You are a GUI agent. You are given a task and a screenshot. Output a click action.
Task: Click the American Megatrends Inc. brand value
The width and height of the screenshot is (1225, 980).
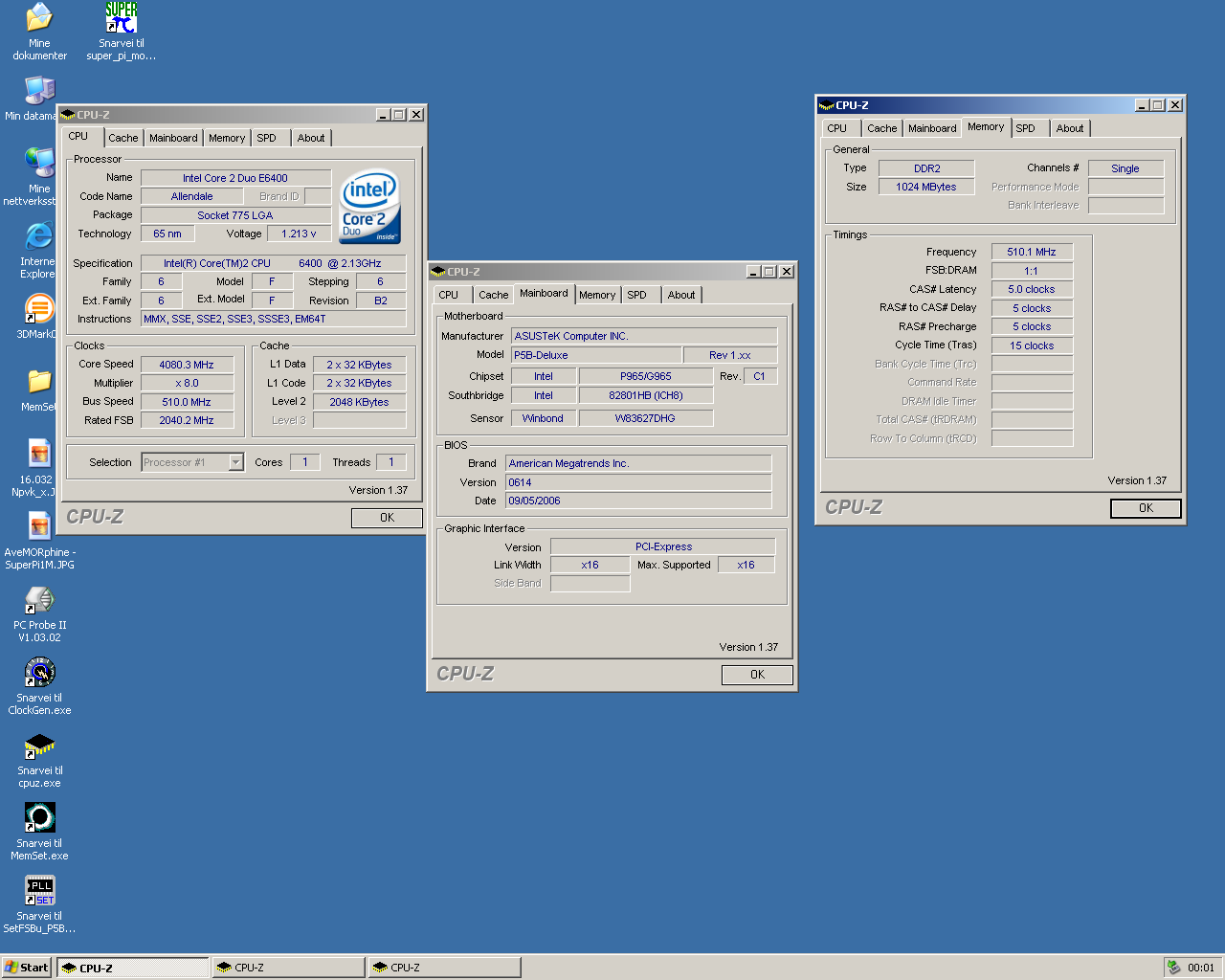click(x=638, y=463)
